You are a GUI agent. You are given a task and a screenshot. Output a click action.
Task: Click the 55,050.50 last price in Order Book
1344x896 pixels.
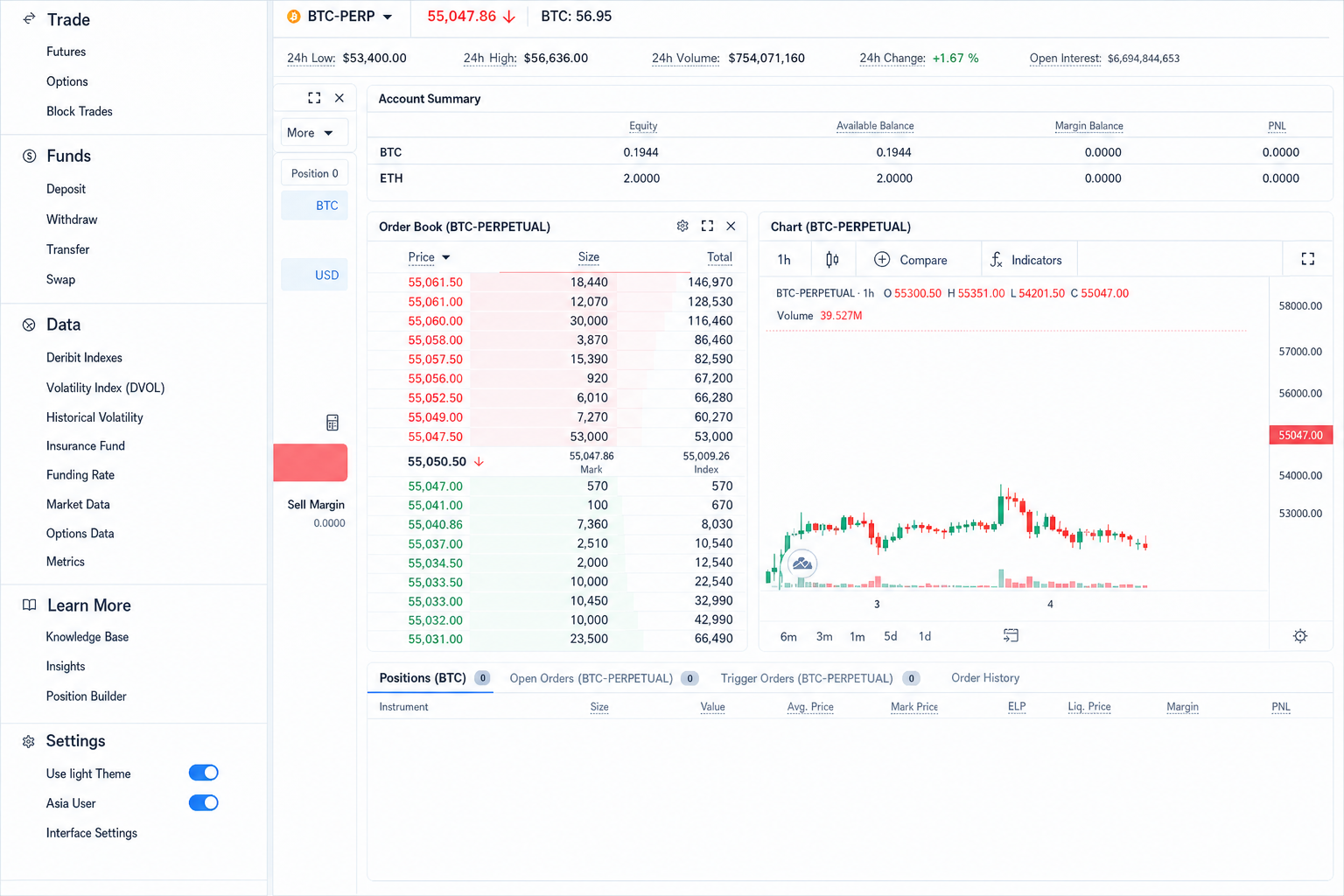(x=437, y=461)
